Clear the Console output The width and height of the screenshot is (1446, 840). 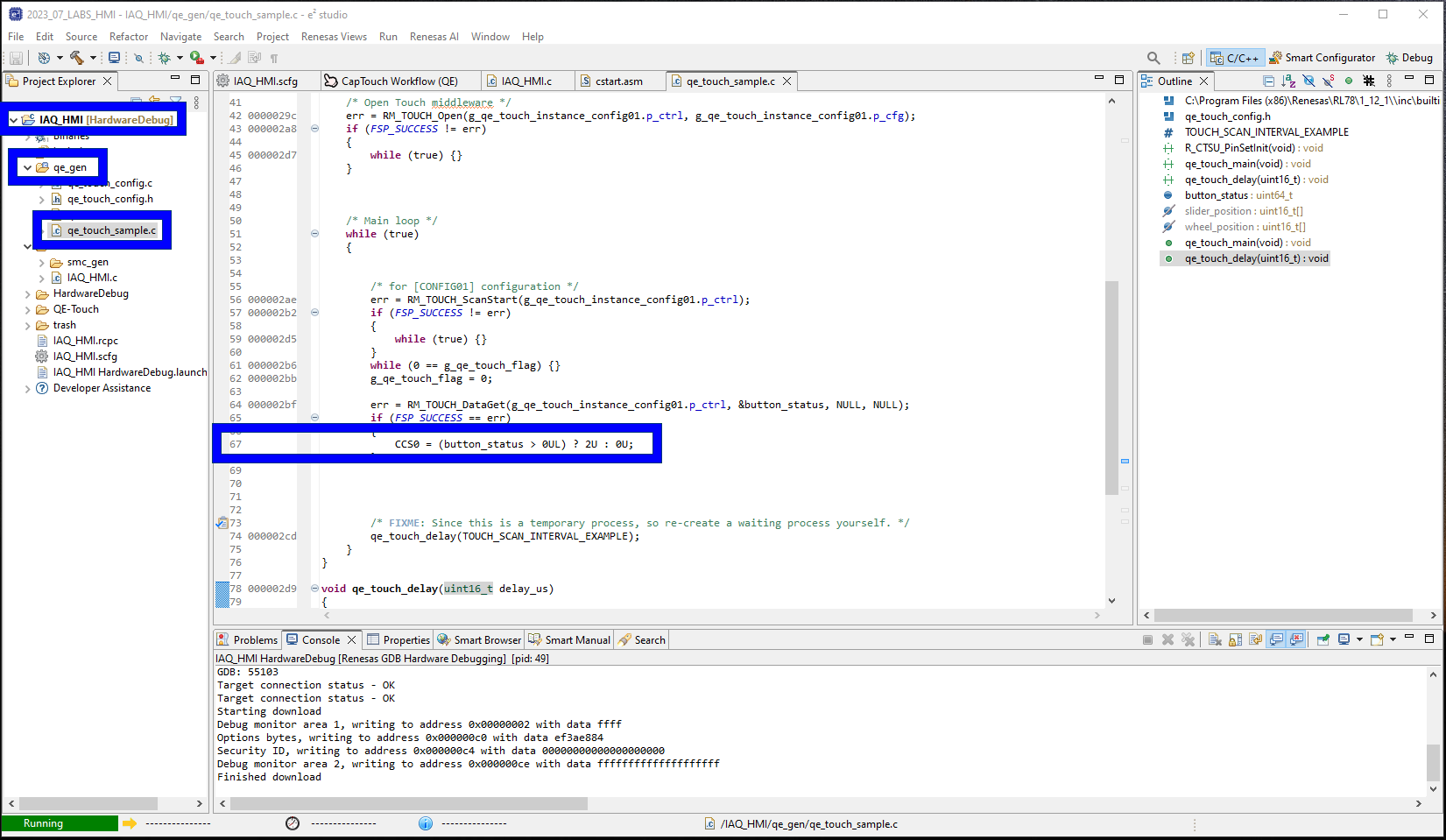point(1214,639)
